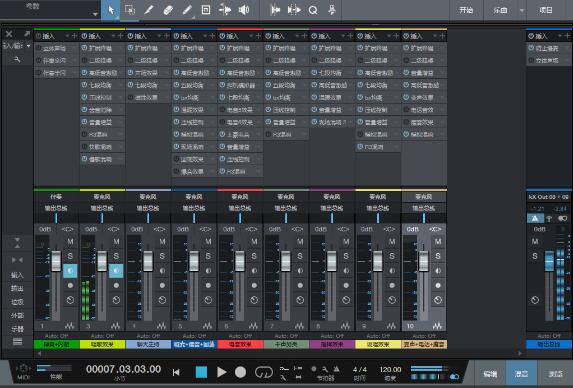The height and width of the screenshot is (388, 573).
Task: Mute channel 10
Action: click(438, 241)
